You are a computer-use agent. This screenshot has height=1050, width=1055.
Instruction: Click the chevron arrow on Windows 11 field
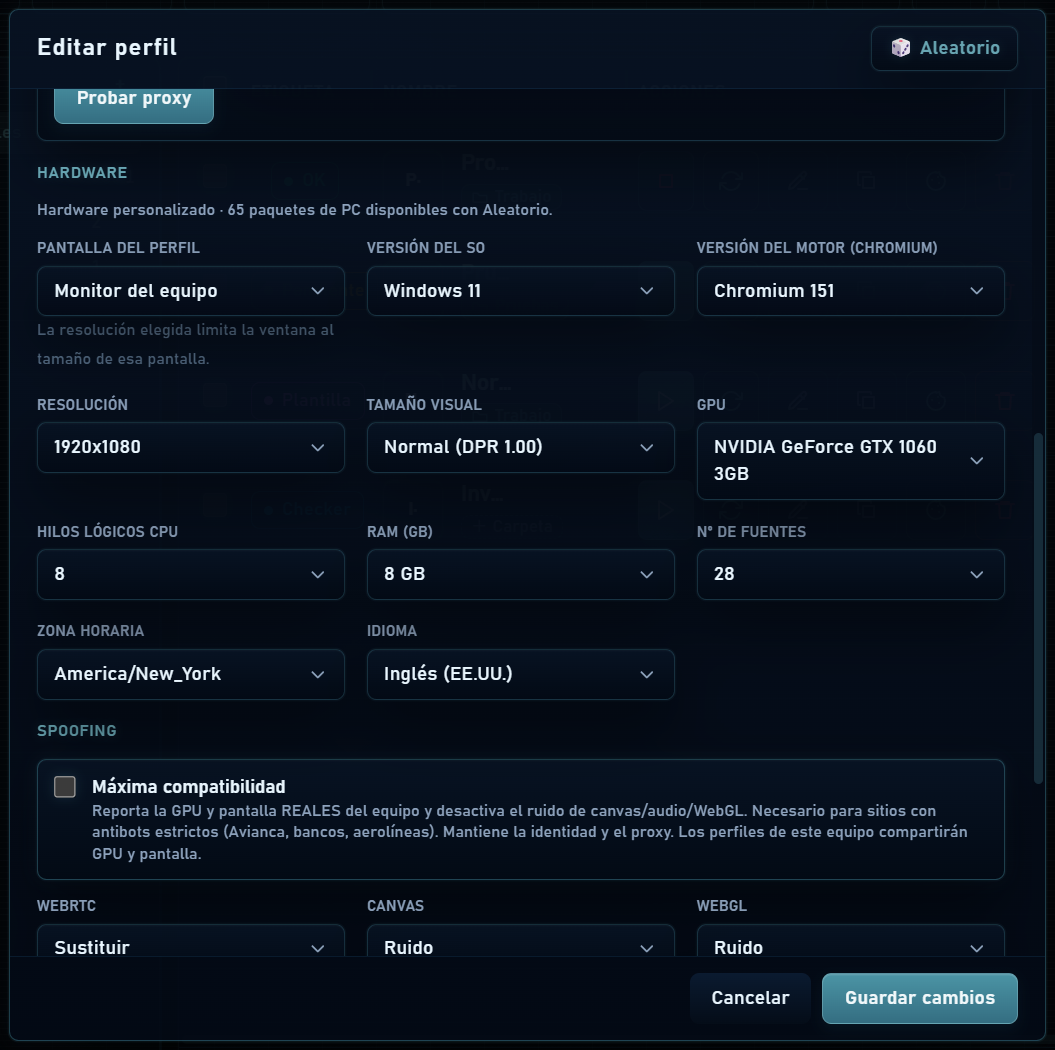click(647, 291)
